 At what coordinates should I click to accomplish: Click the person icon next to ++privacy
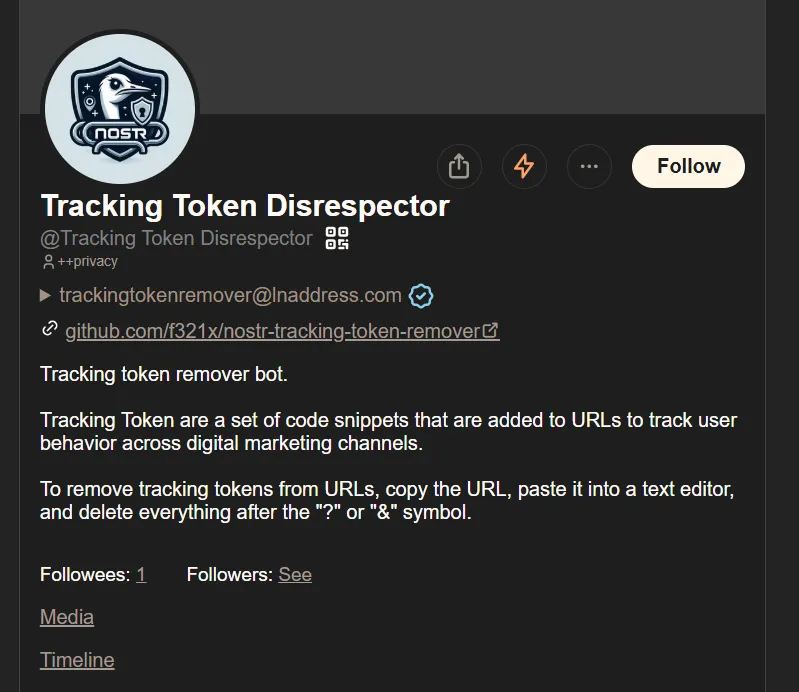point(48,262)
